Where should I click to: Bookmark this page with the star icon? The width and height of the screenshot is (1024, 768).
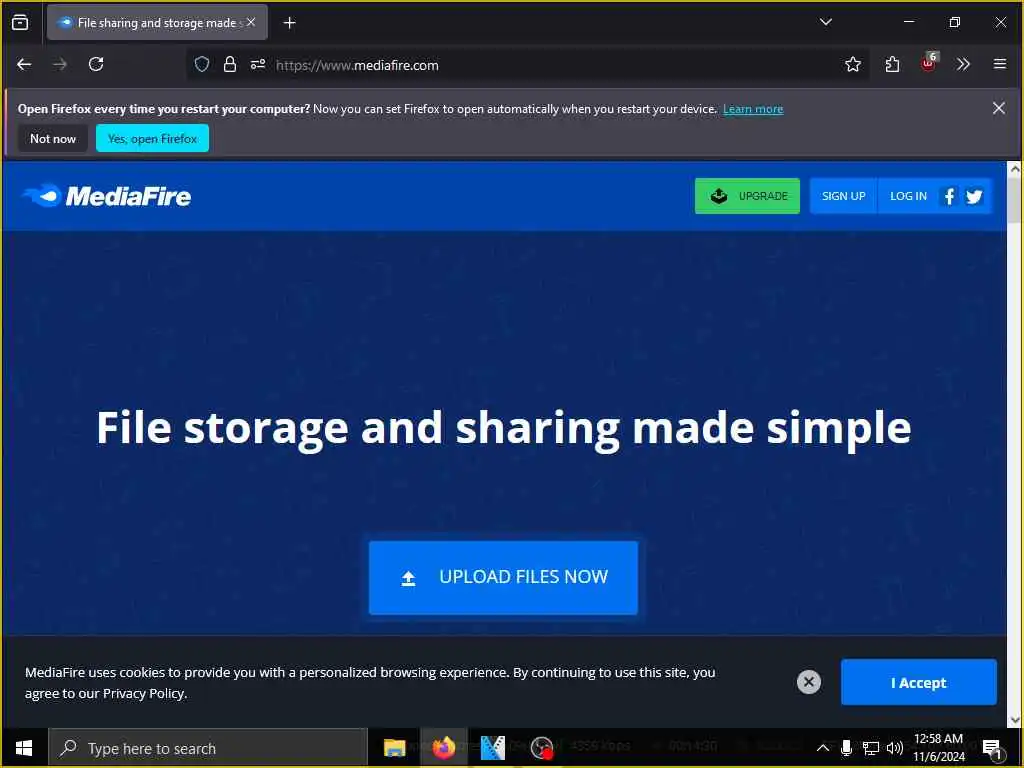point(852,64)
